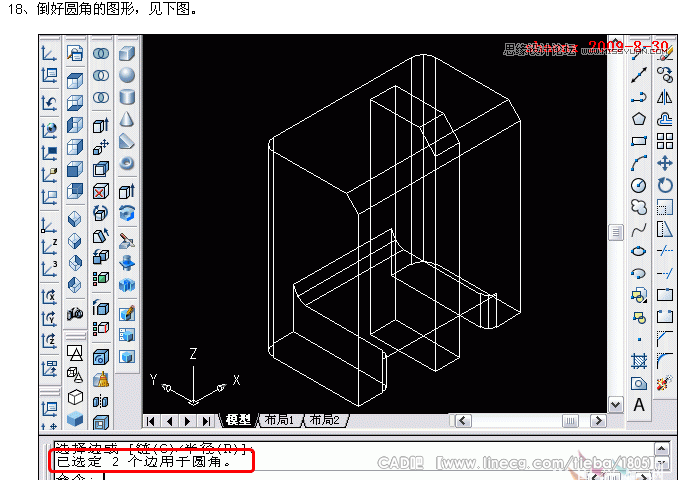Choose the Move Faces tool

tap(101, 147)
